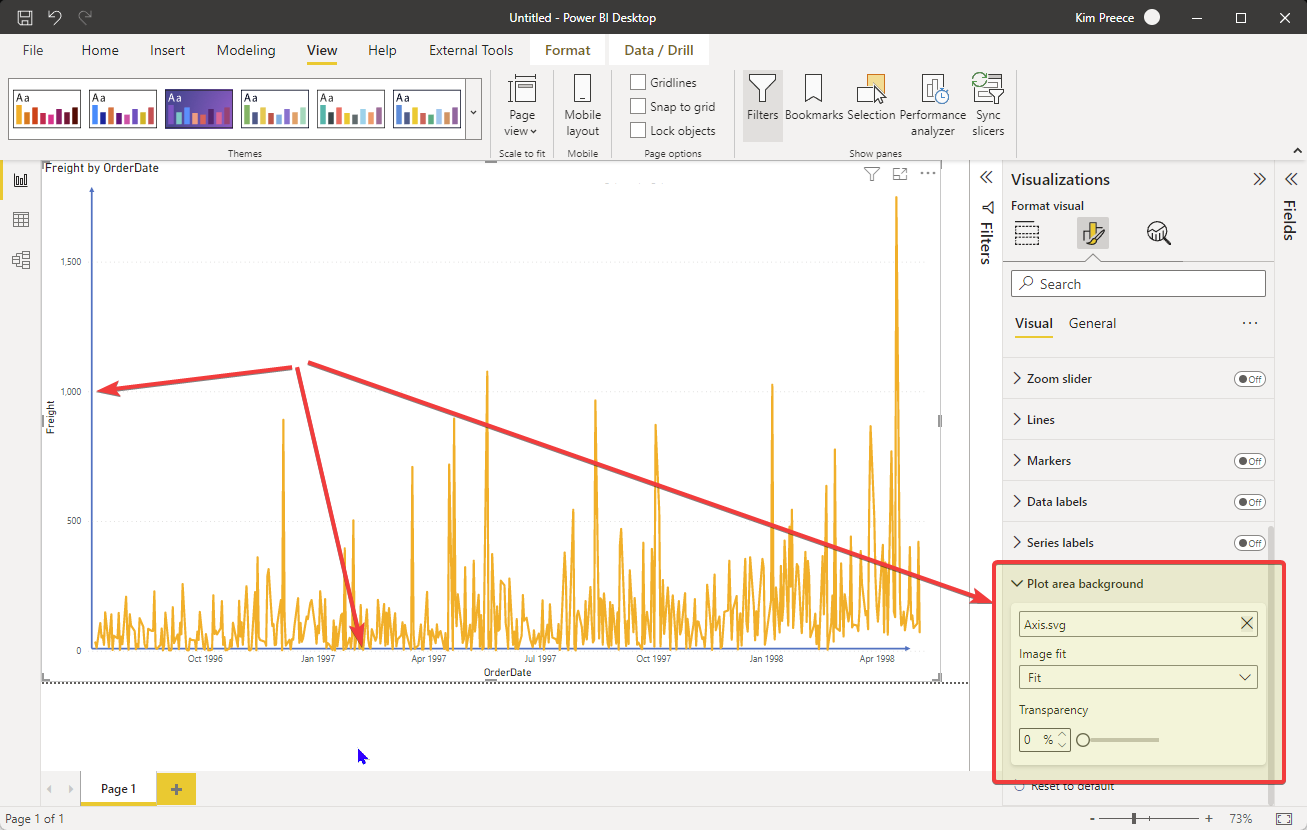The image size is (1307, 830).
Task: Turn on the Markers toggle
Action: (x=1249, y=461)
